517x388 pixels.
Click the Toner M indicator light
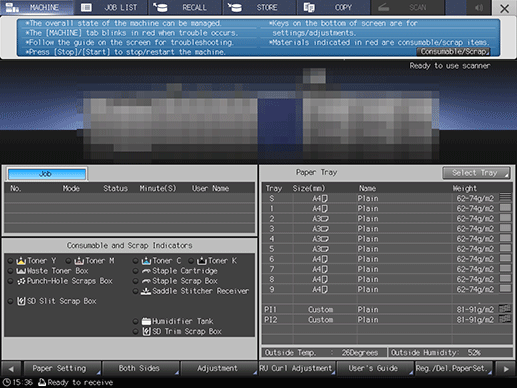pyautogui.click(x=68, y=261)
